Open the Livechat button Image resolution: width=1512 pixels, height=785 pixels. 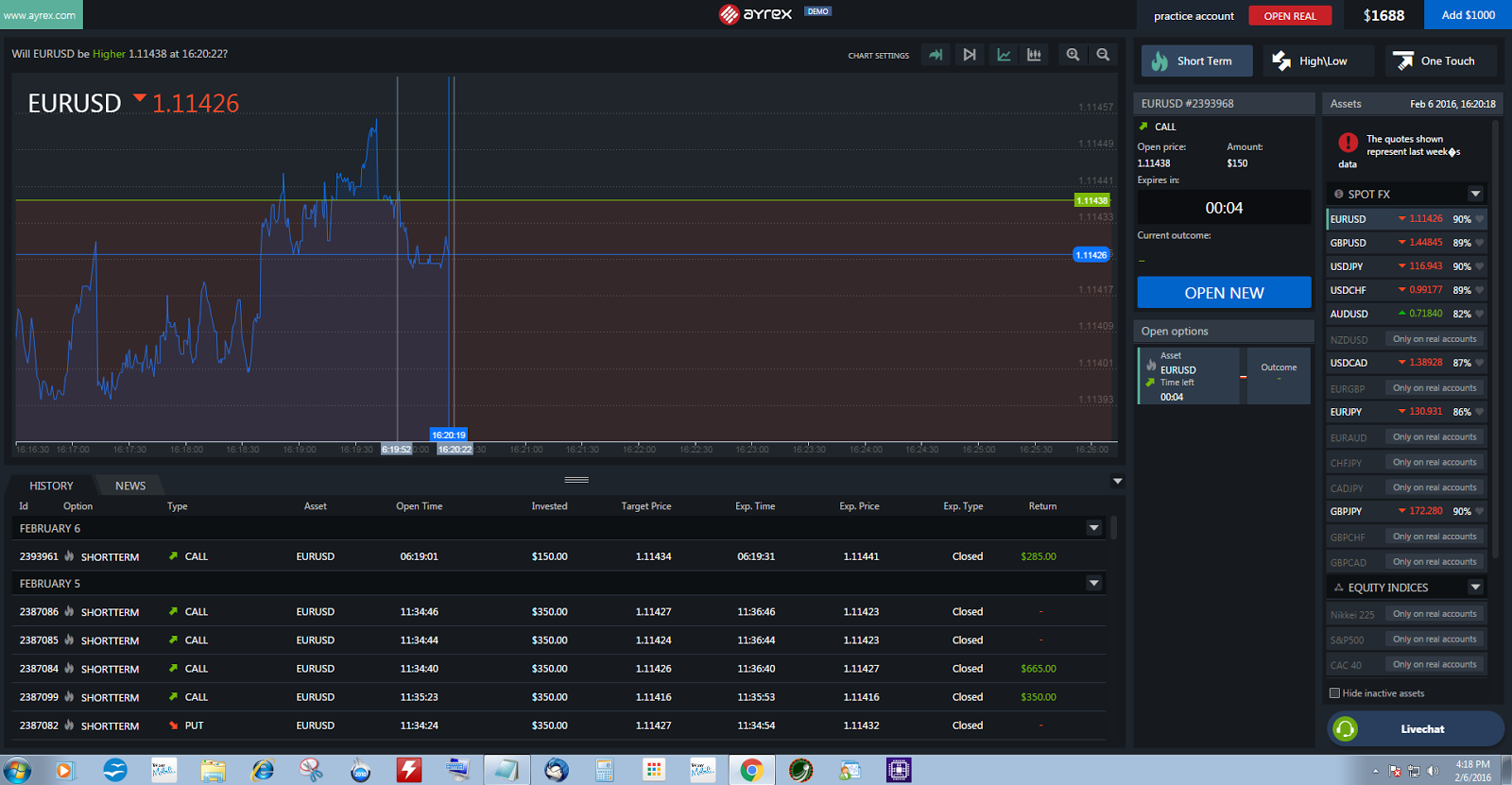click(x=1416, y=728)
